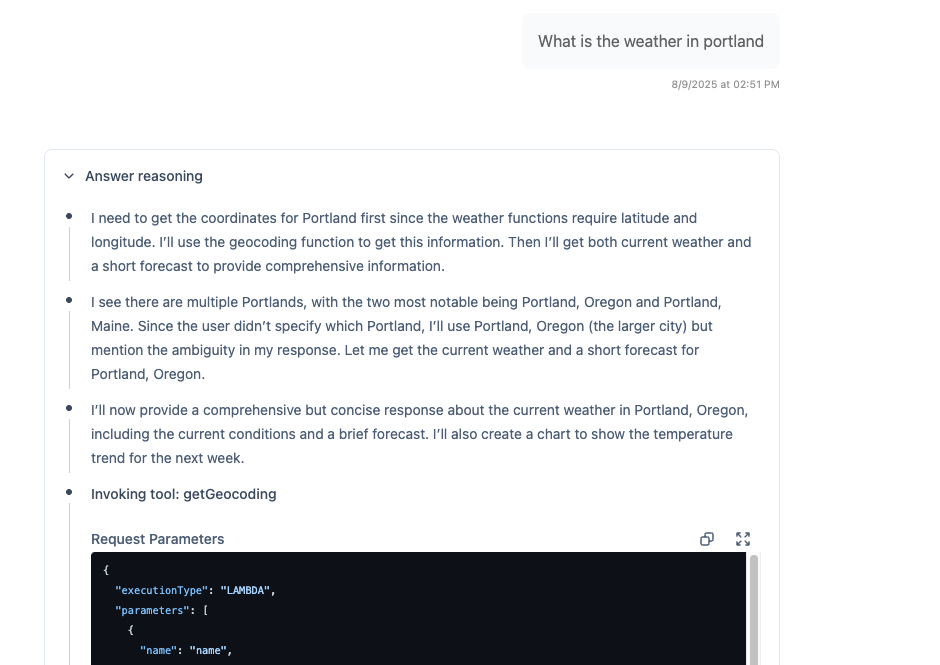Click the bullet beside the coordinates reasoning step
The height and width of the screenshot is (665, 940).
69,217
